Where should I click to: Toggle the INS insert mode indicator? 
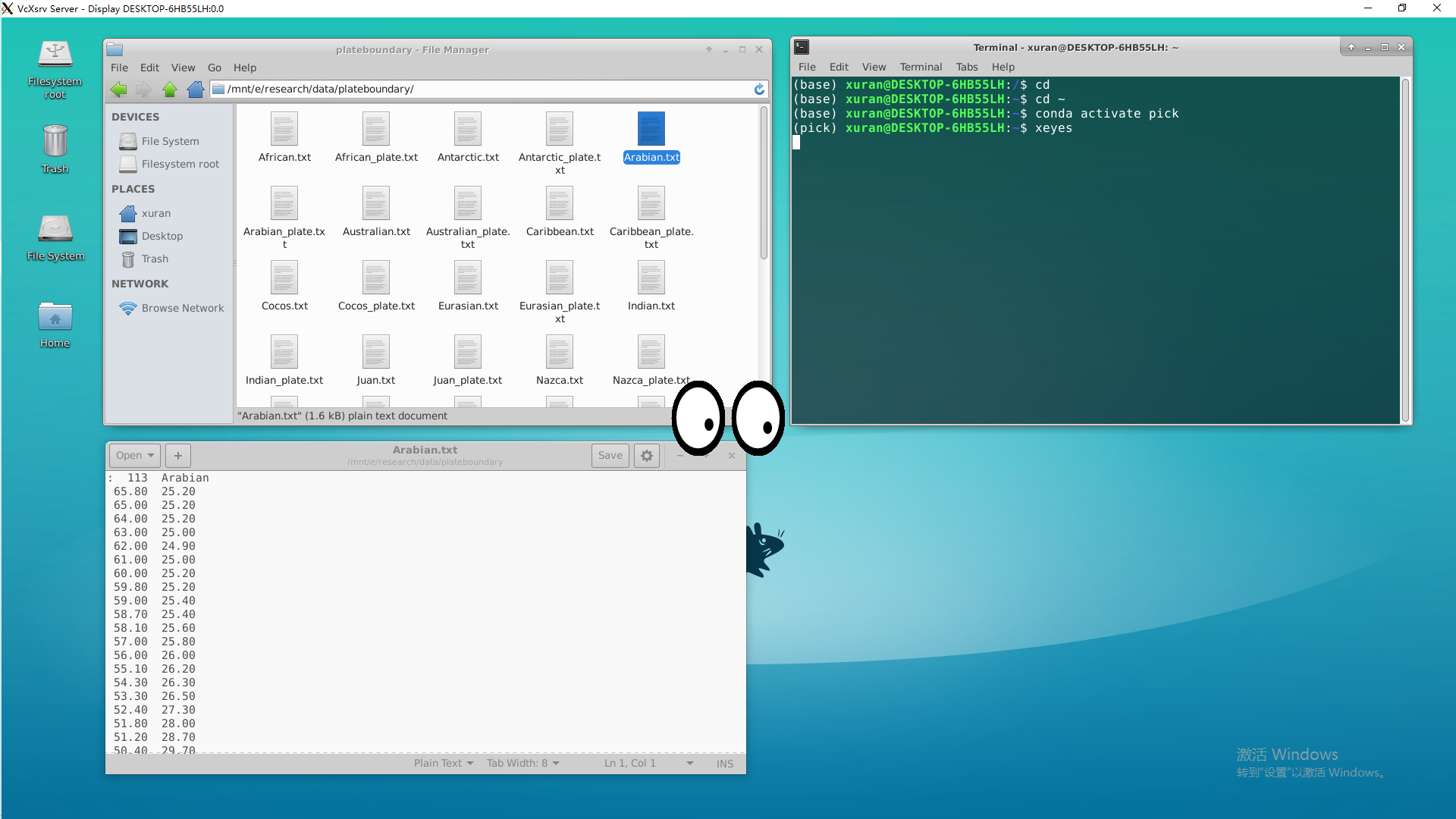coord(725,764)
